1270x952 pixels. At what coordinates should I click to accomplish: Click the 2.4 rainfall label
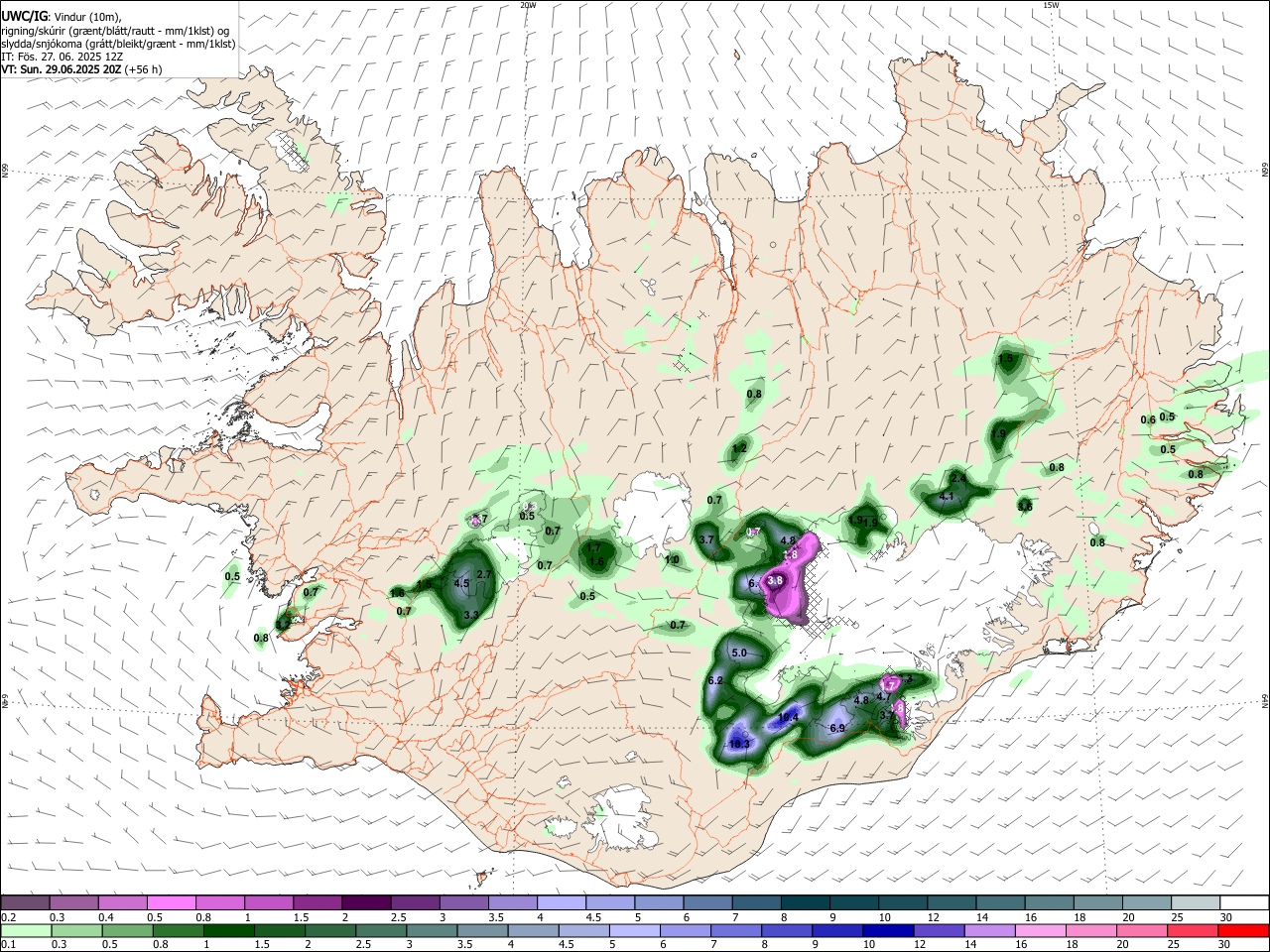[958, 479]
